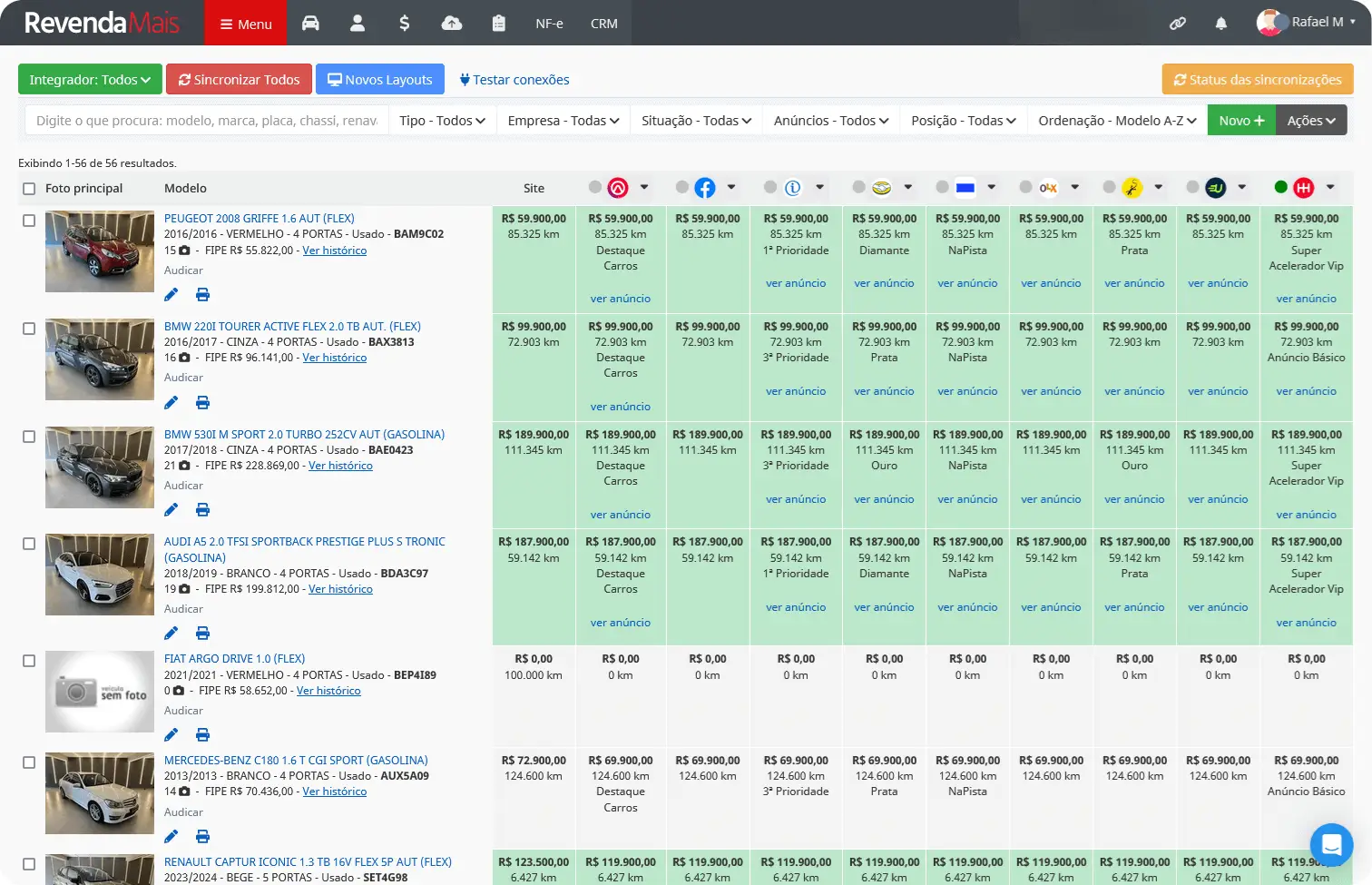The height and width of the screenshot is (885, 1372).
Task: Open the Ordenação - Modelo A-Z dropdown
Action: tap(1117, 120)
